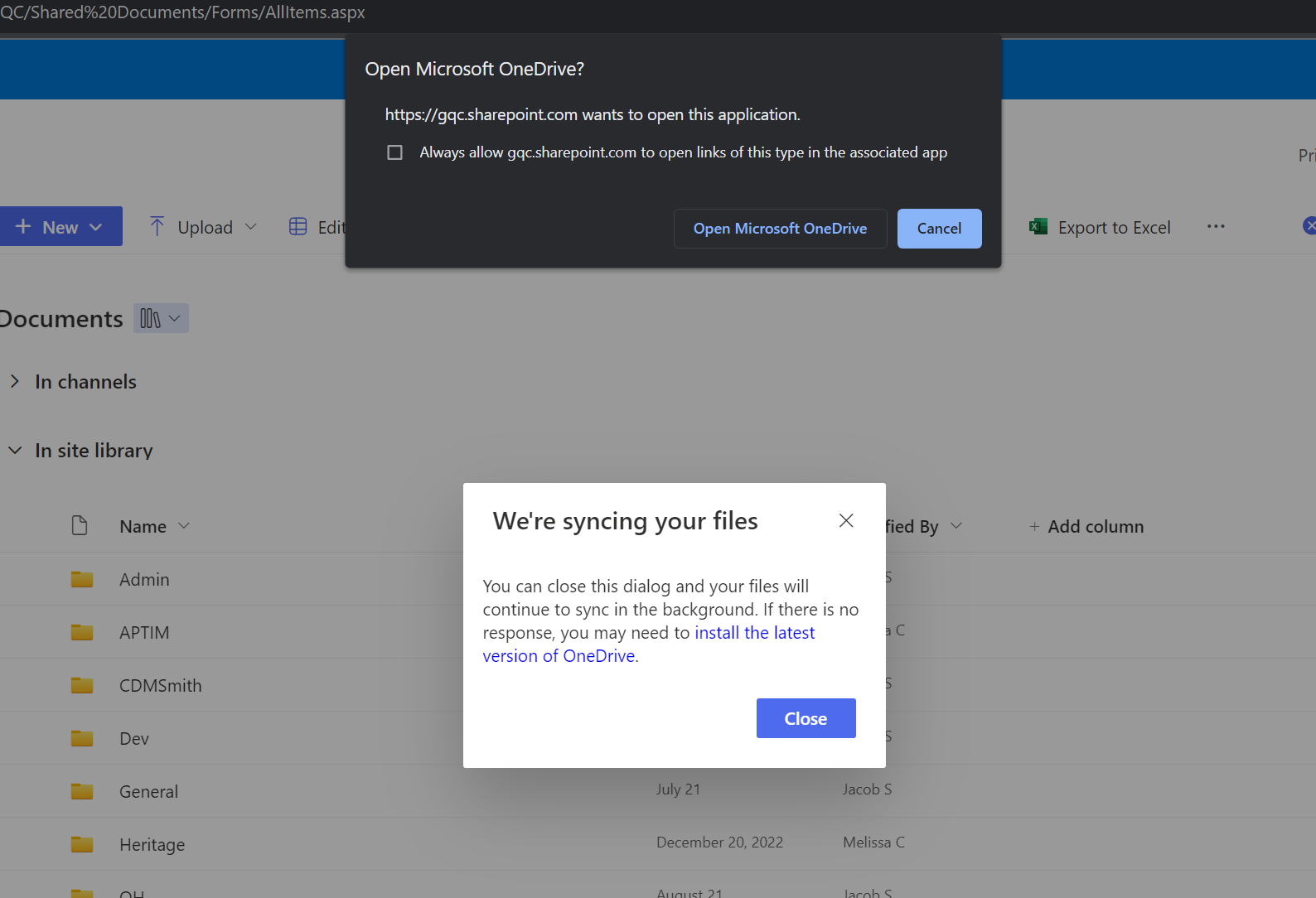The width and height of the screenshot is (1316, 898).
Task: Click the Excel icon for Export to Excel
Action: tap(1038, 226)
